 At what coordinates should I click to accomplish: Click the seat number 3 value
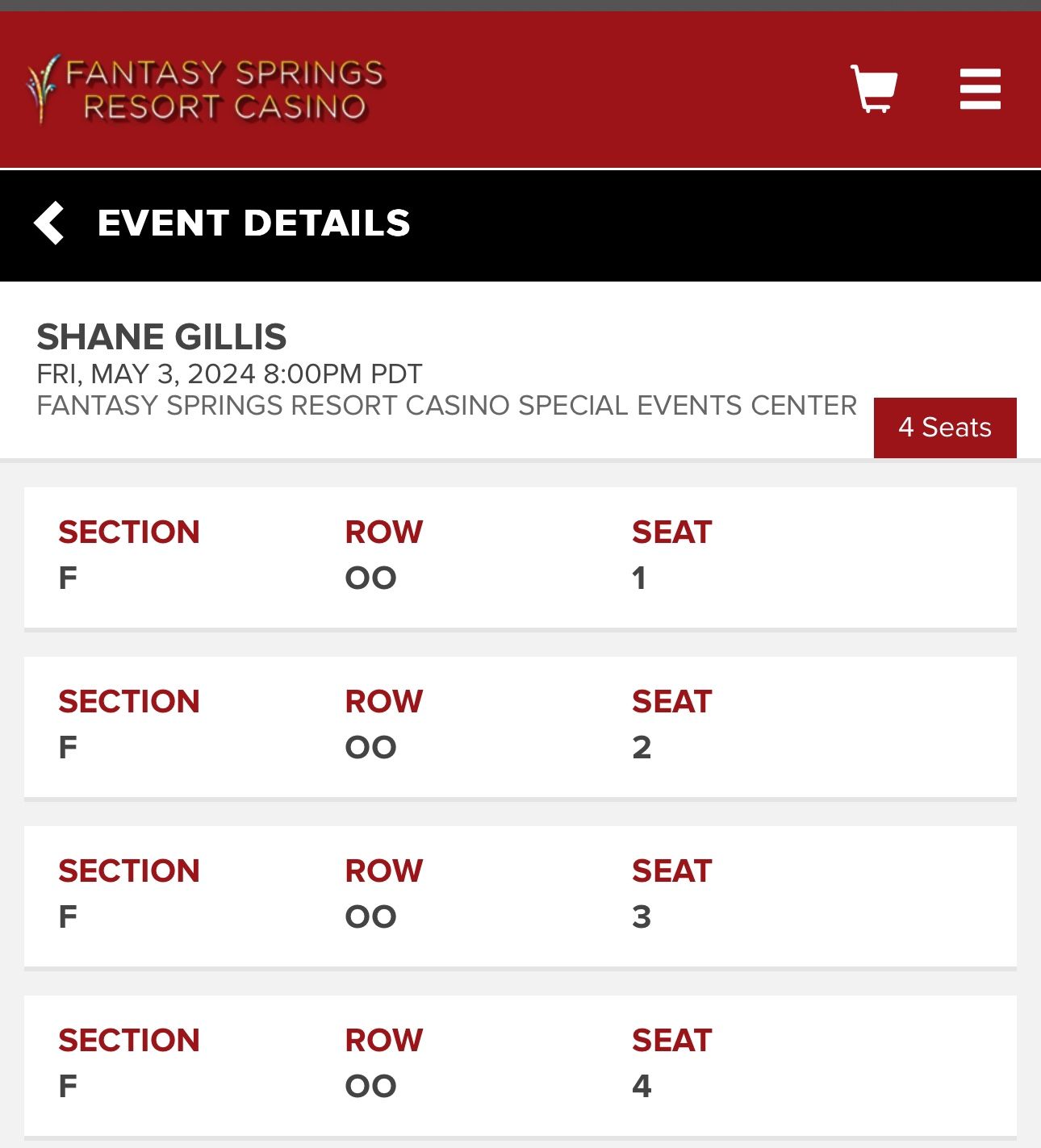[642, 917]
